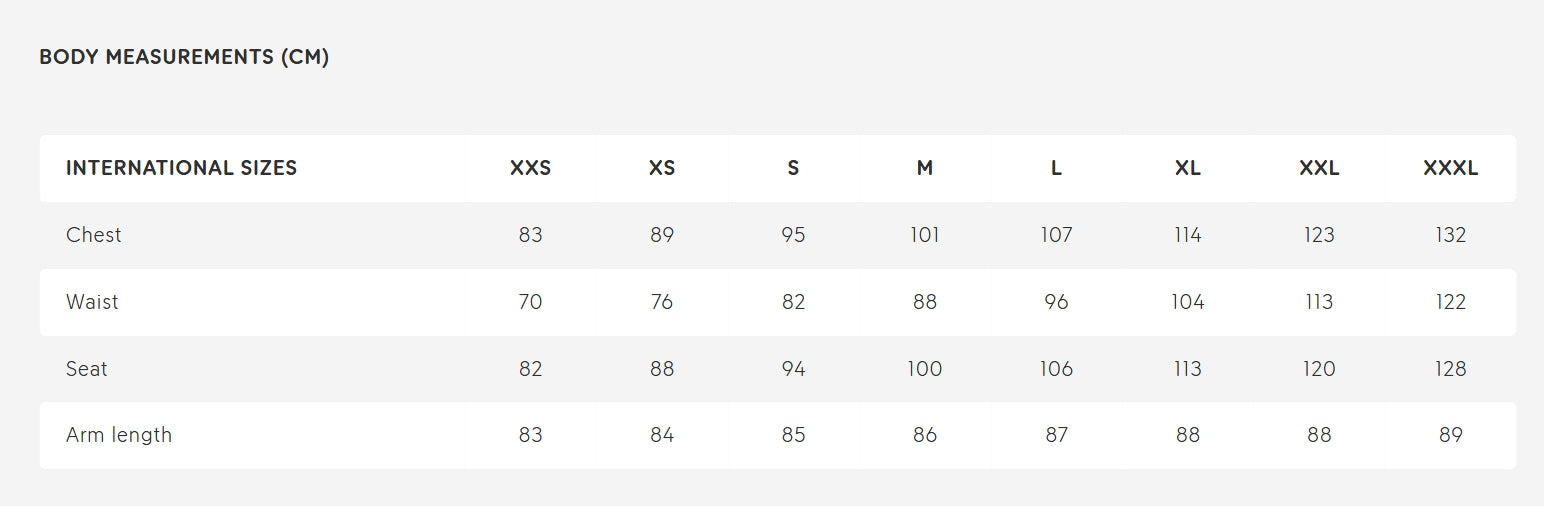
Task: Click the Waist value 104 for size XL
Action: [x=1188, y=302]
